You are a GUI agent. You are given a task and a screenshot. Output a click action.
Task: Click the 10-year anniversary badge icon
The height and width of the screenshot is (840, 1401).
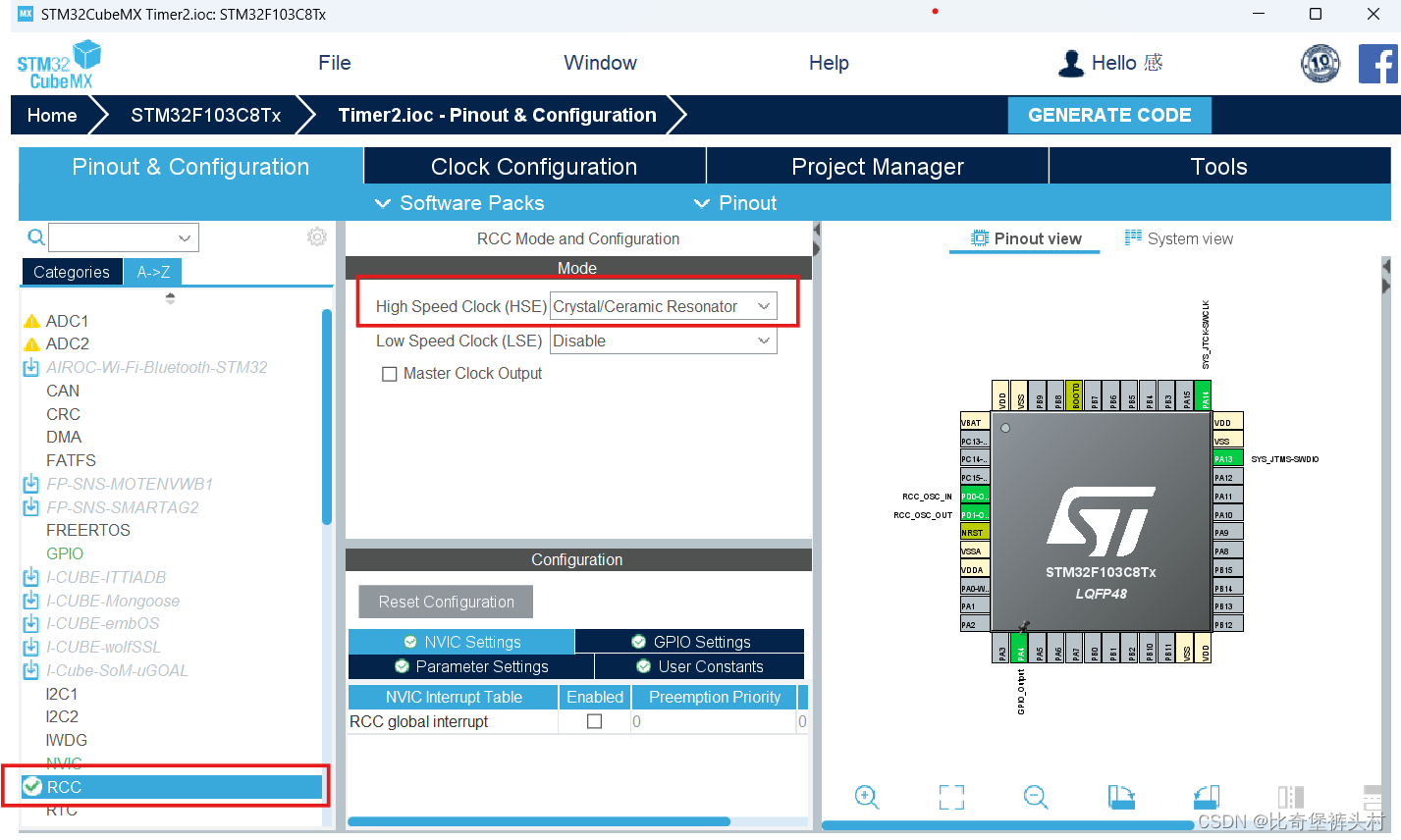1320,64
